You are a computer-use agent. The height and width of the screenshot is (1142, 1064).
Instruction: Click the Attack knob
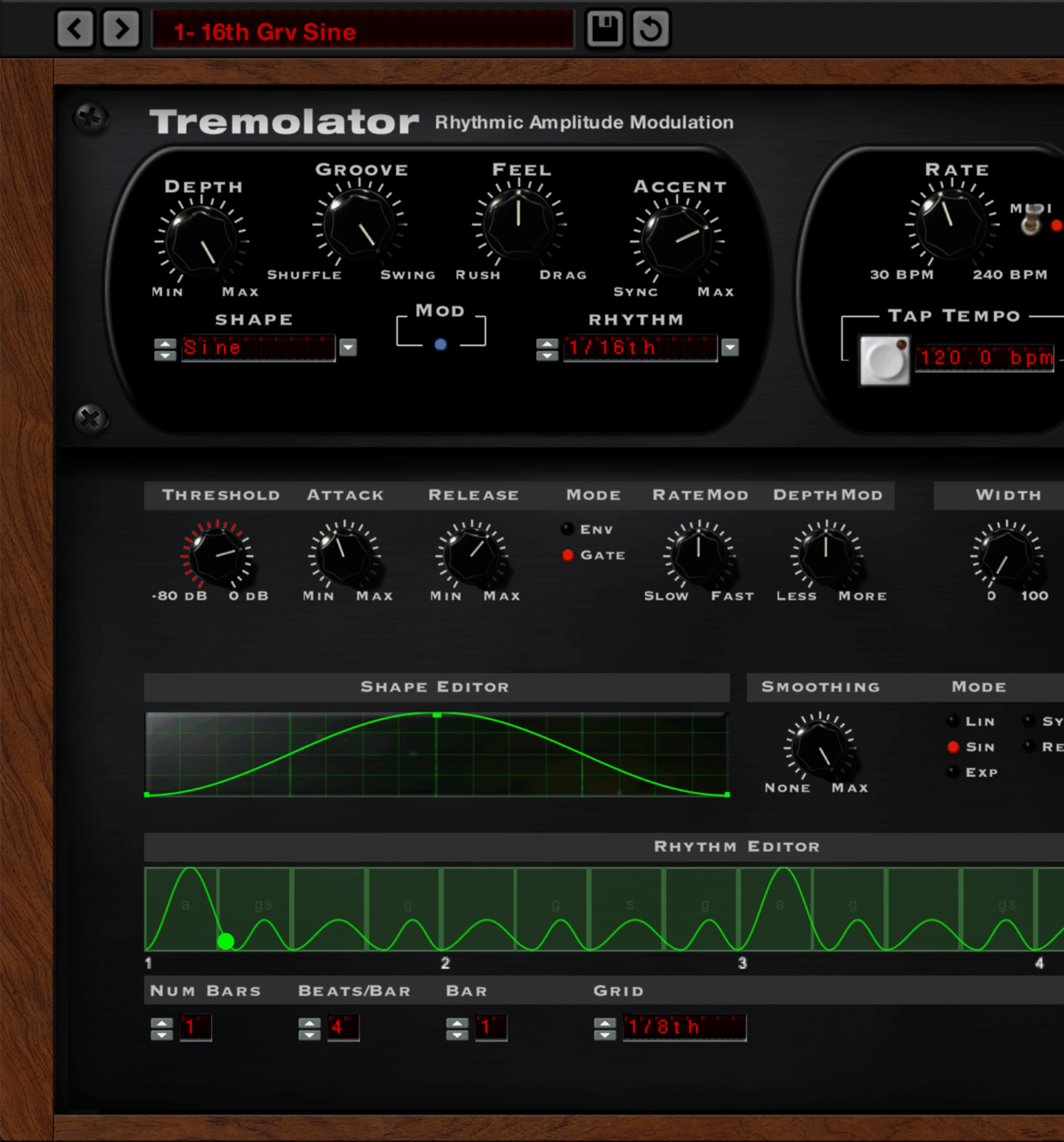[x=344, y=555]
